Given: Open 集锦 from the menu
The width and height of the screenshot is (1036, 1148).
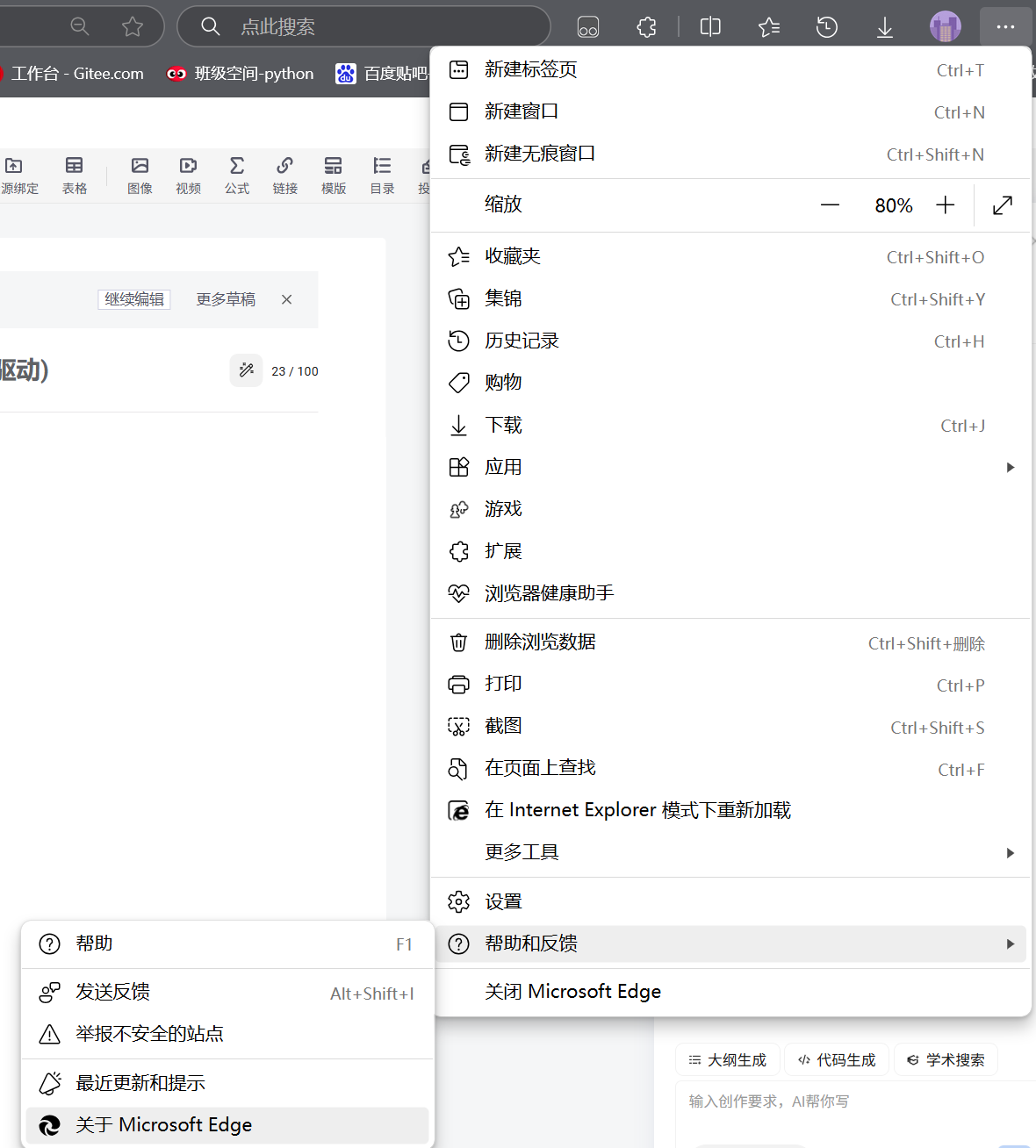Looking at the screenshot, I should (730, 299).
